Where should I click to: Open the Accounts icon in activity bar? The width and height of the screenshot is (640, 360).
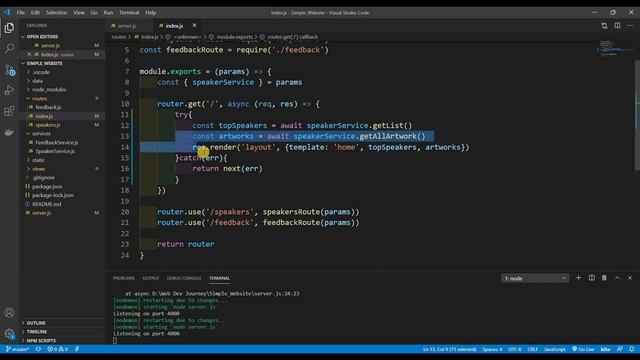pyautogui.click(x=9, y=313)
